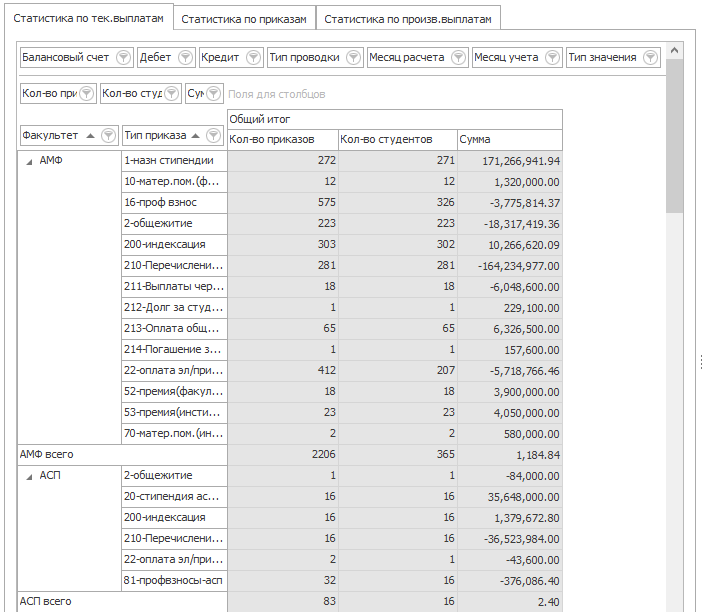
Task: Open Статистика по произв.выплатам tab
Action: [x=408, y=19]
